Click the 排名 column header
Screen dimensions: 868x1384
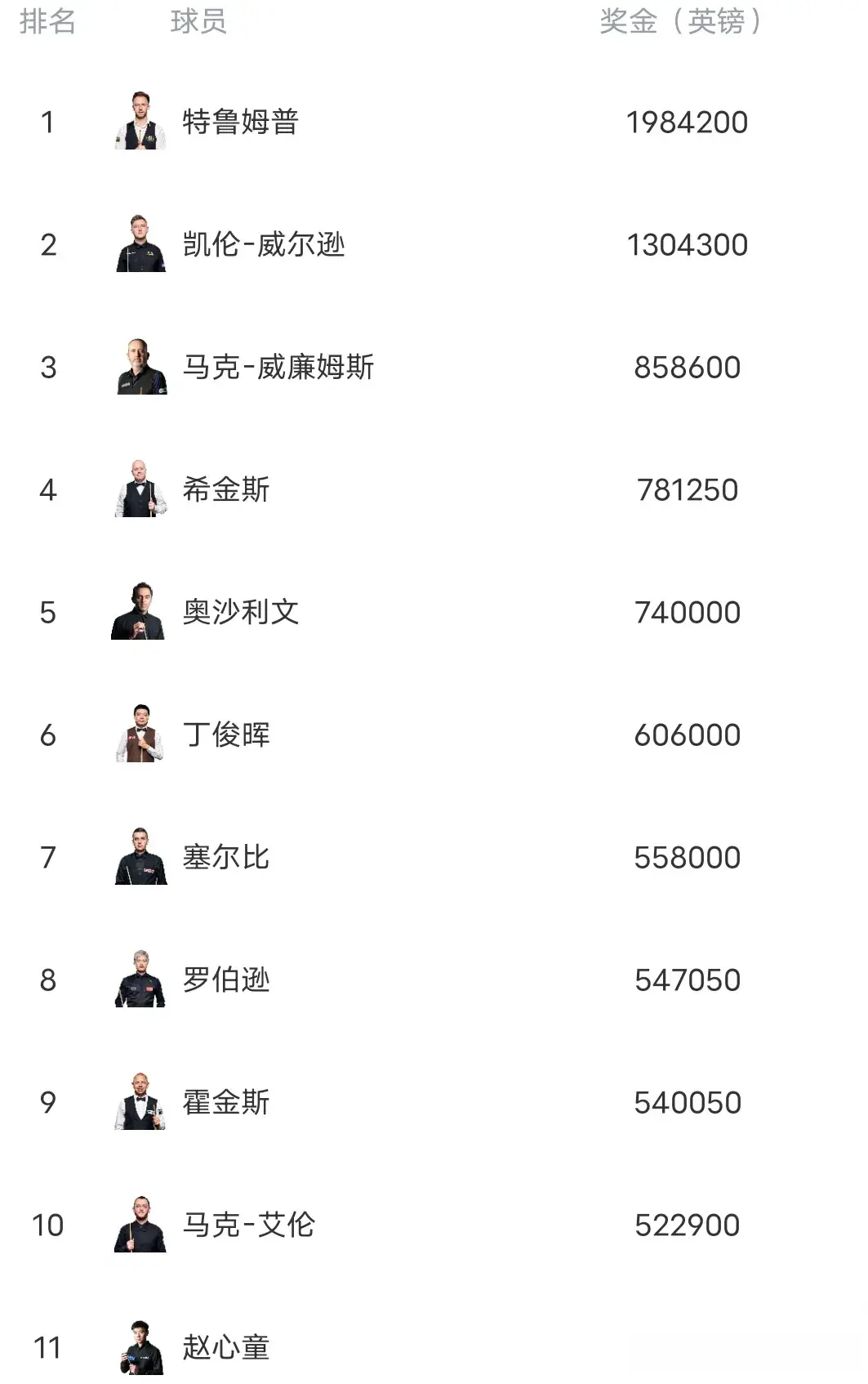pos(47,21)
